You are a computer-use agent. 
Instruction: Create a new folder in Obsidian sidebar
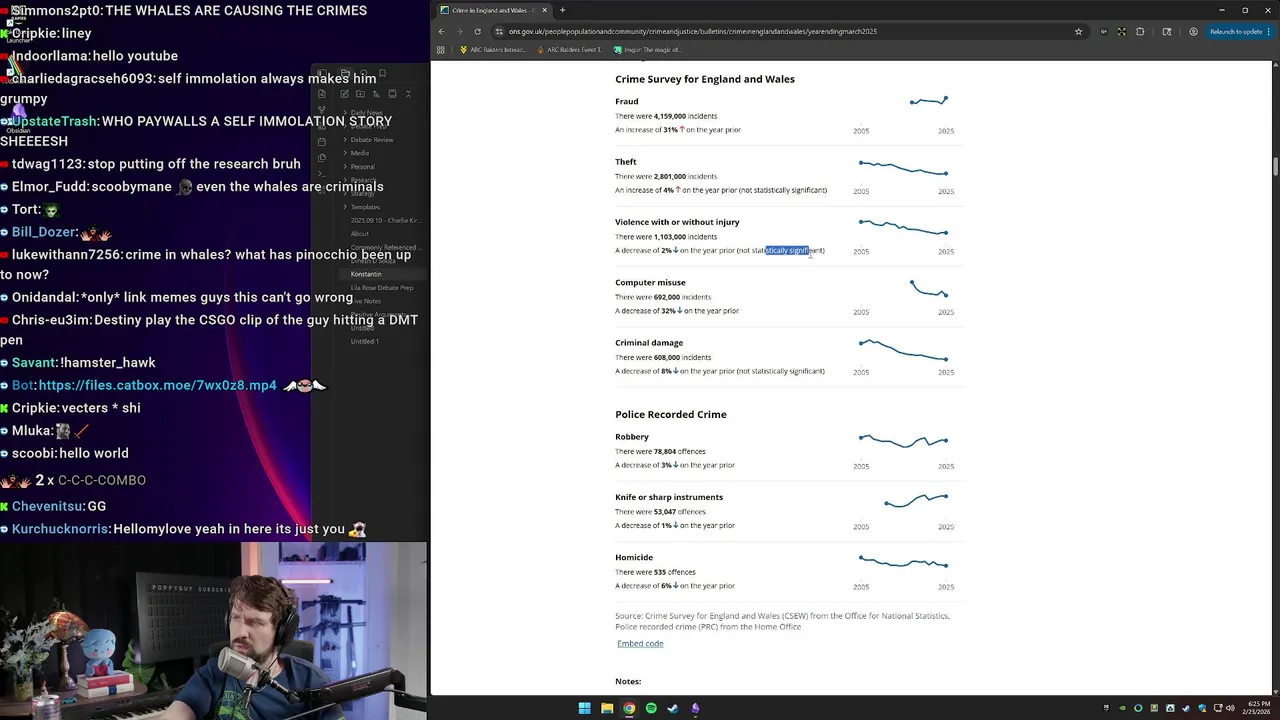(360, 94)
